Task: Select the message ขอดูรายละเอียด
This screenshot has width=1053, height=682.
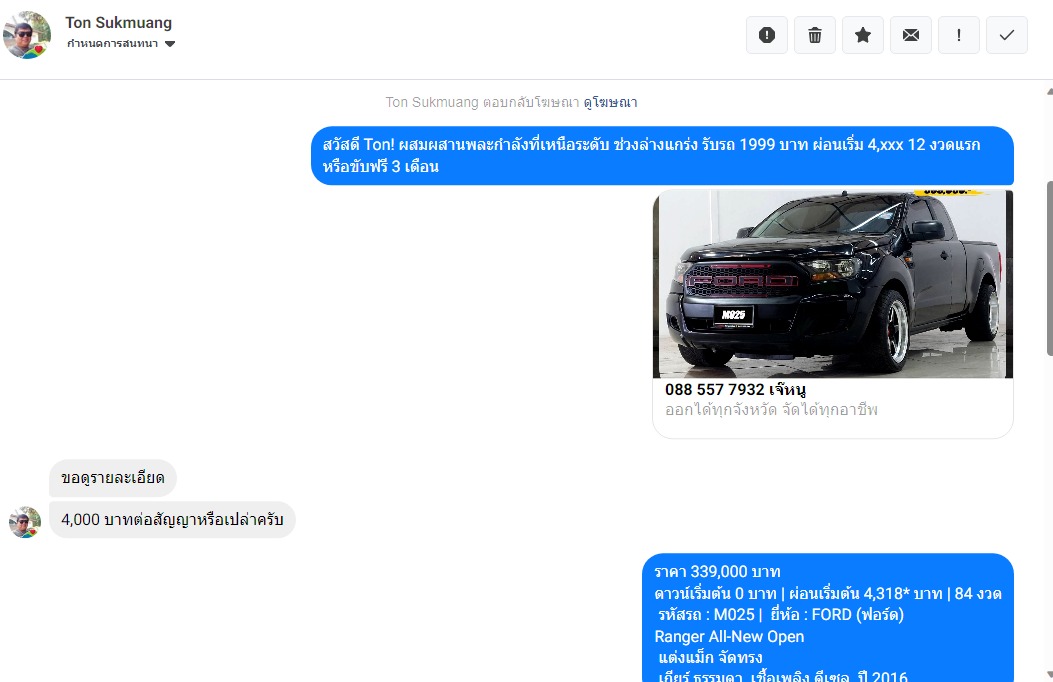Action: pos(113,478)
